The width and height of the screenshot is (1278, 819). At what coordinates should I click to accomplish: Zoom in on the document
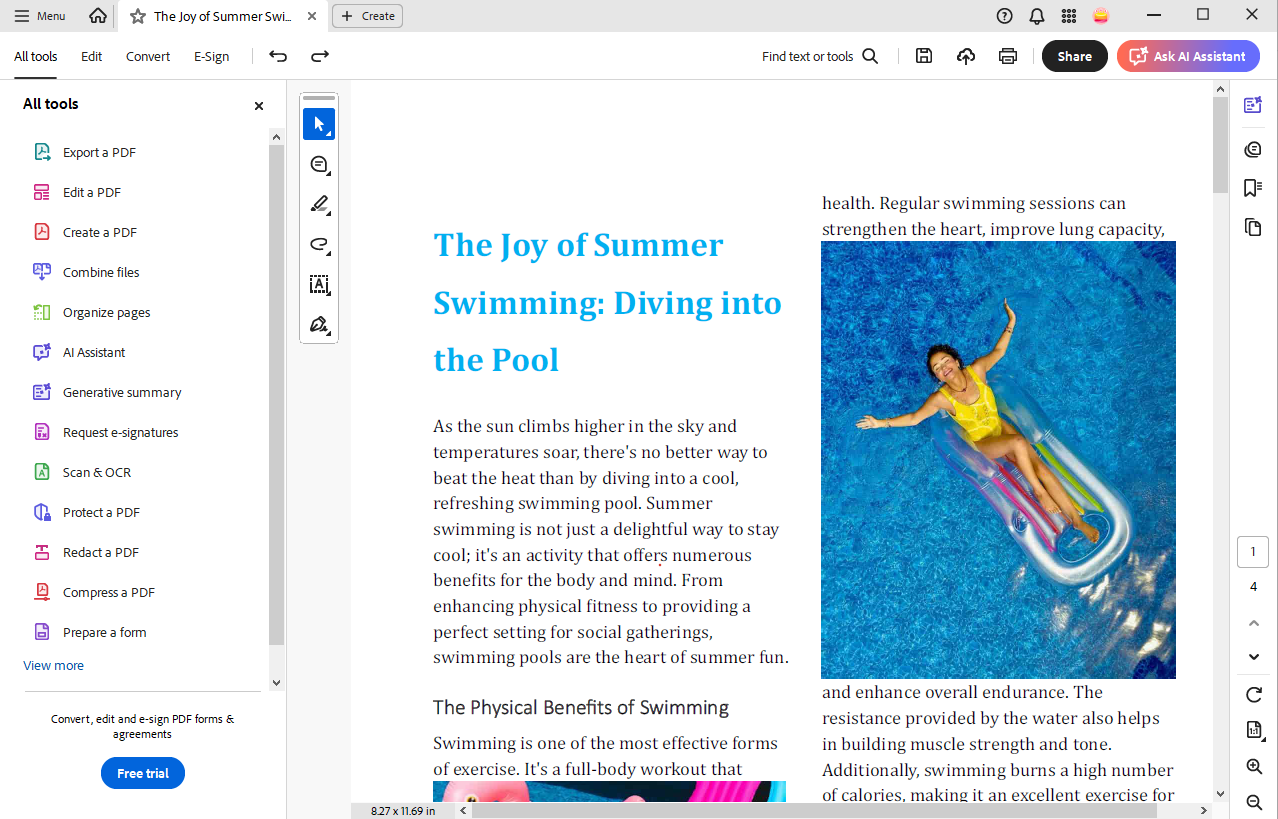point(1254,766)
